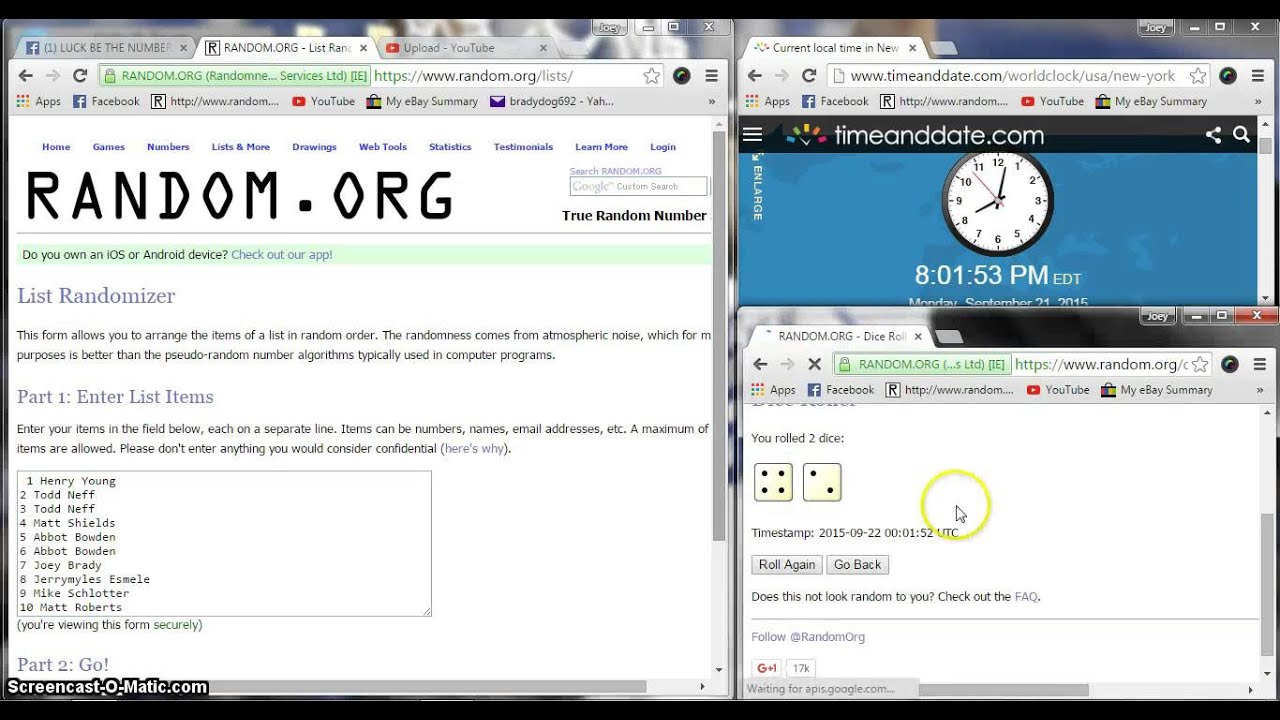Click the 'securely' link below the list
This screenshot has width=1280, height=720.
click(x=176, y=625)
